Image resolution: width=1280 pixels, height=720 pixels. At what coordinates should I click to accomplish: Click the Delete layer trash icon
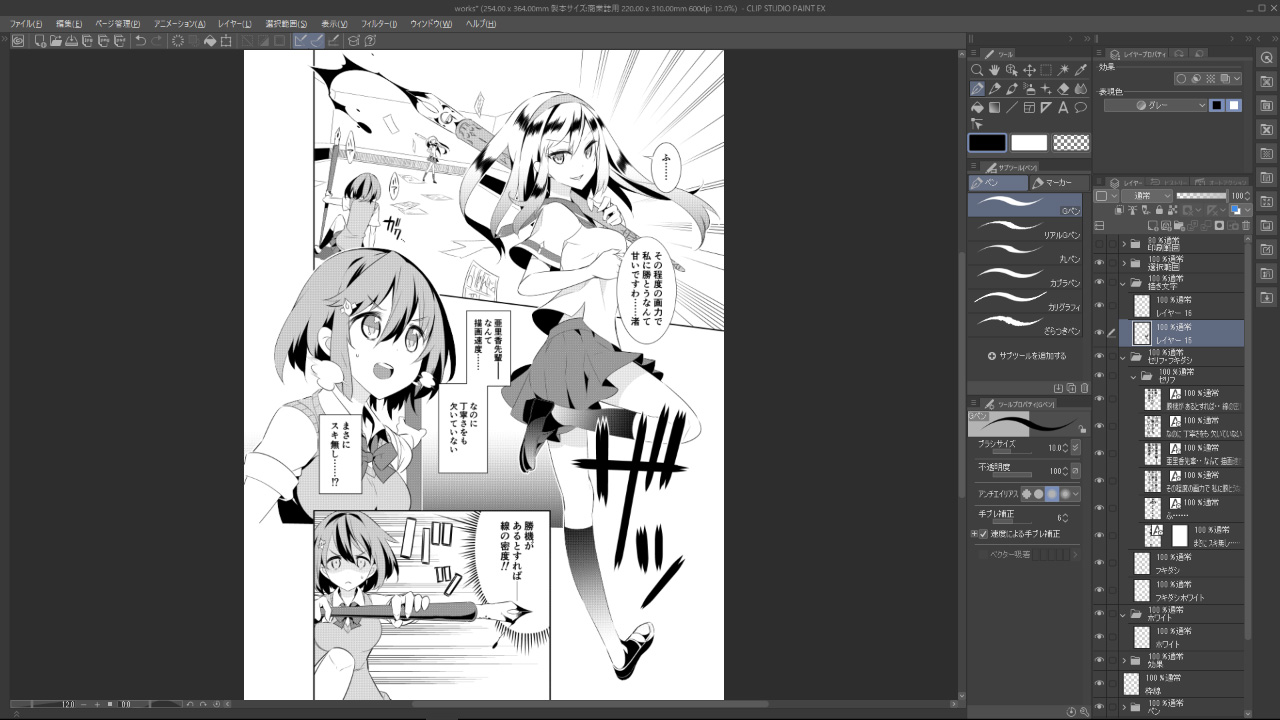coord(1245,226)
